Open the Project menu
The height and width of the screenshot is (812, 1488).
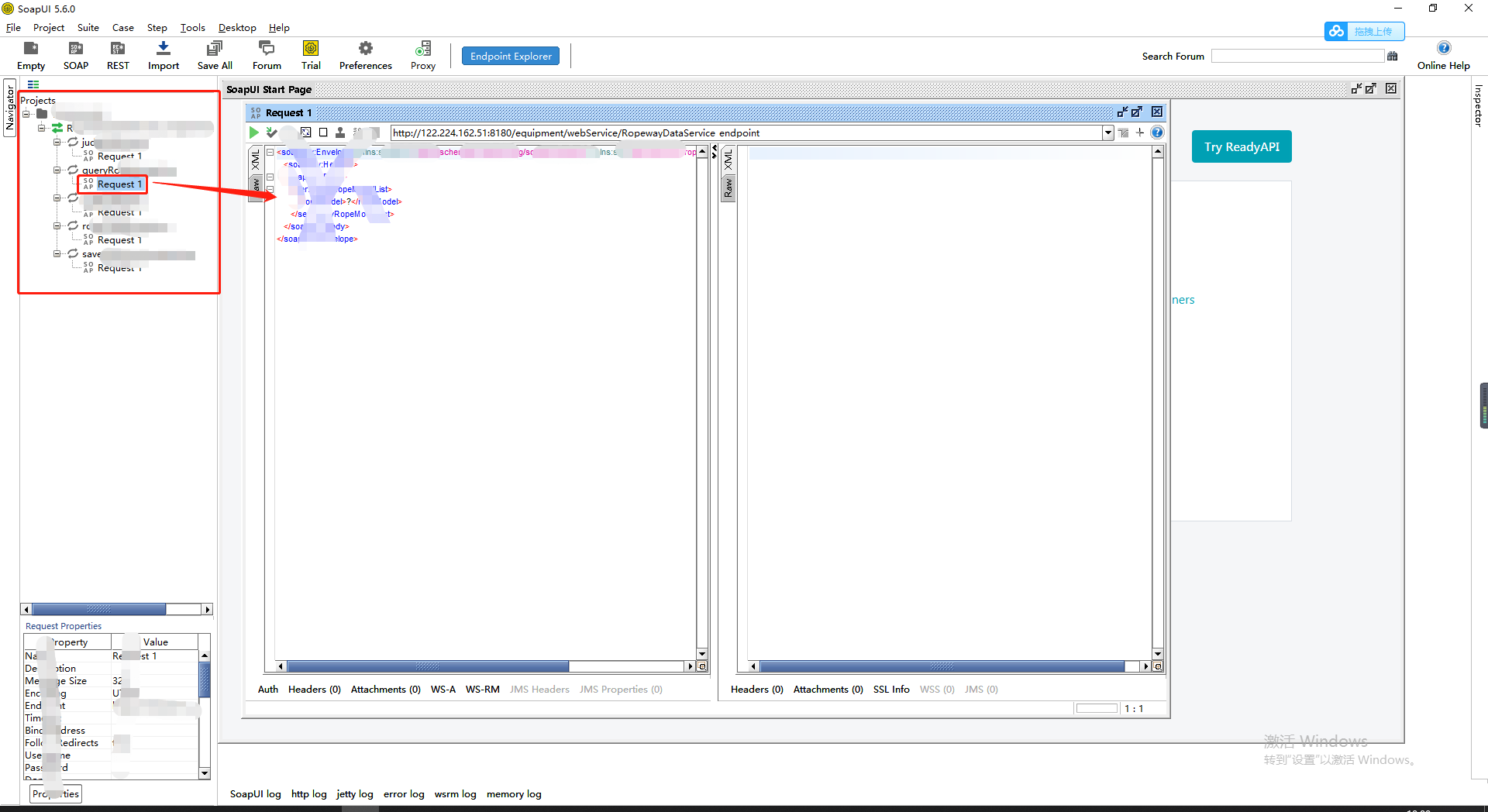[x=49, y=28]
